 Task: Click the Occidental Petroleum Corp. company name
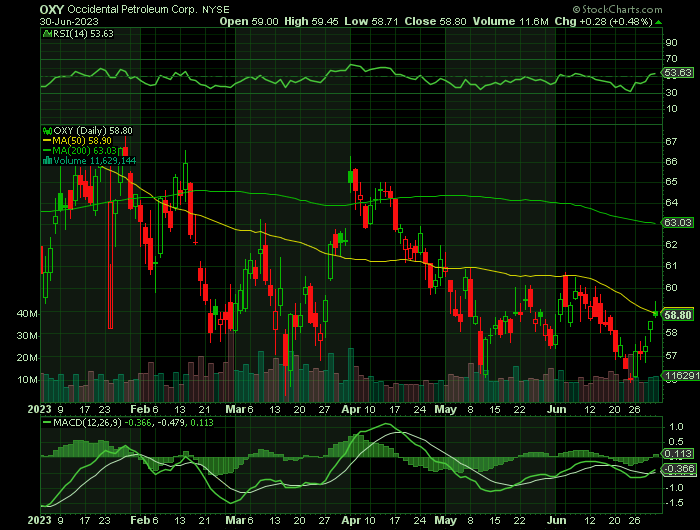point(132,9)
